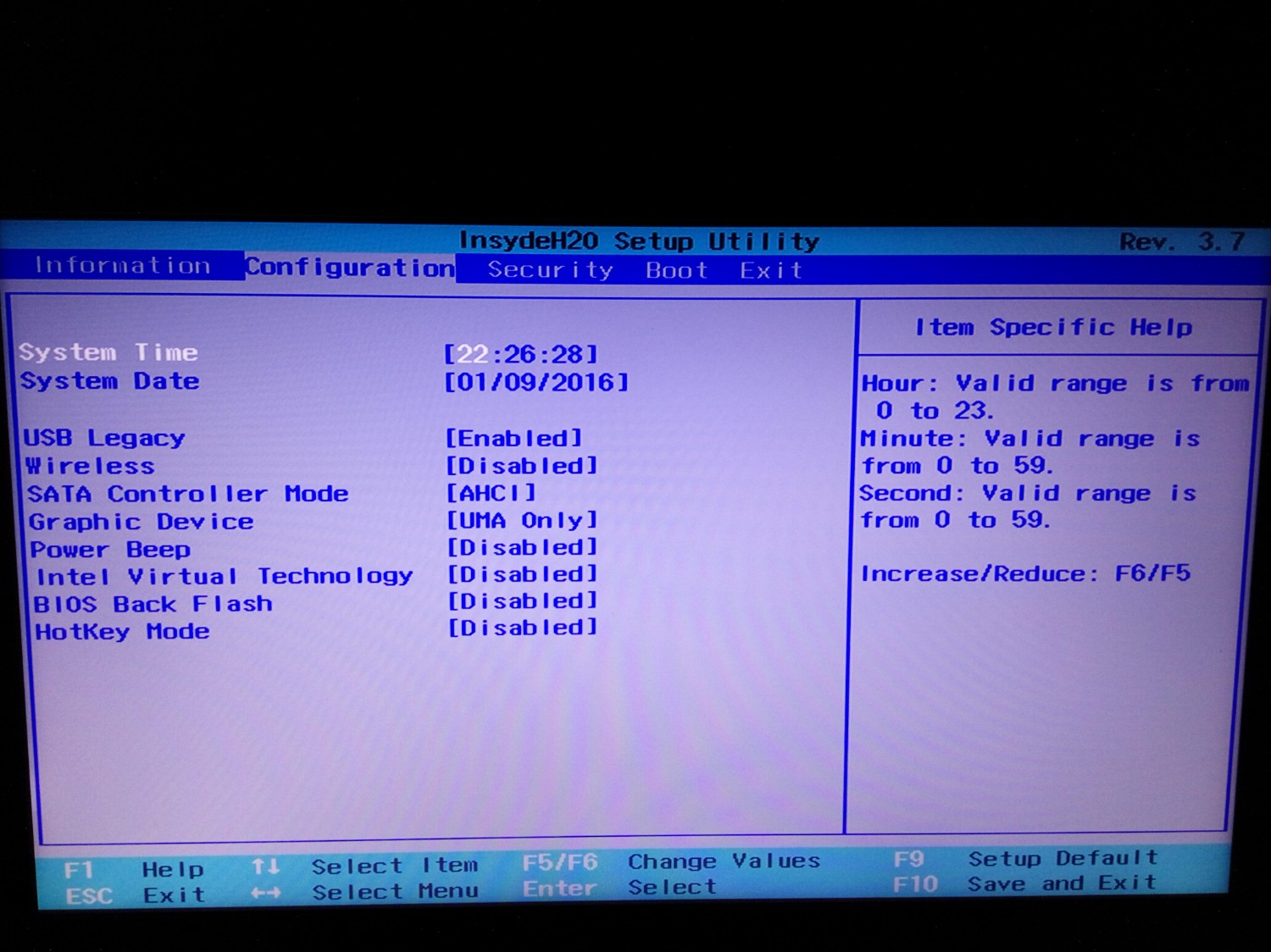Click the BIOS Back Flash label
The width and height of the screenshot is (1271, 952).
point(153,604)
